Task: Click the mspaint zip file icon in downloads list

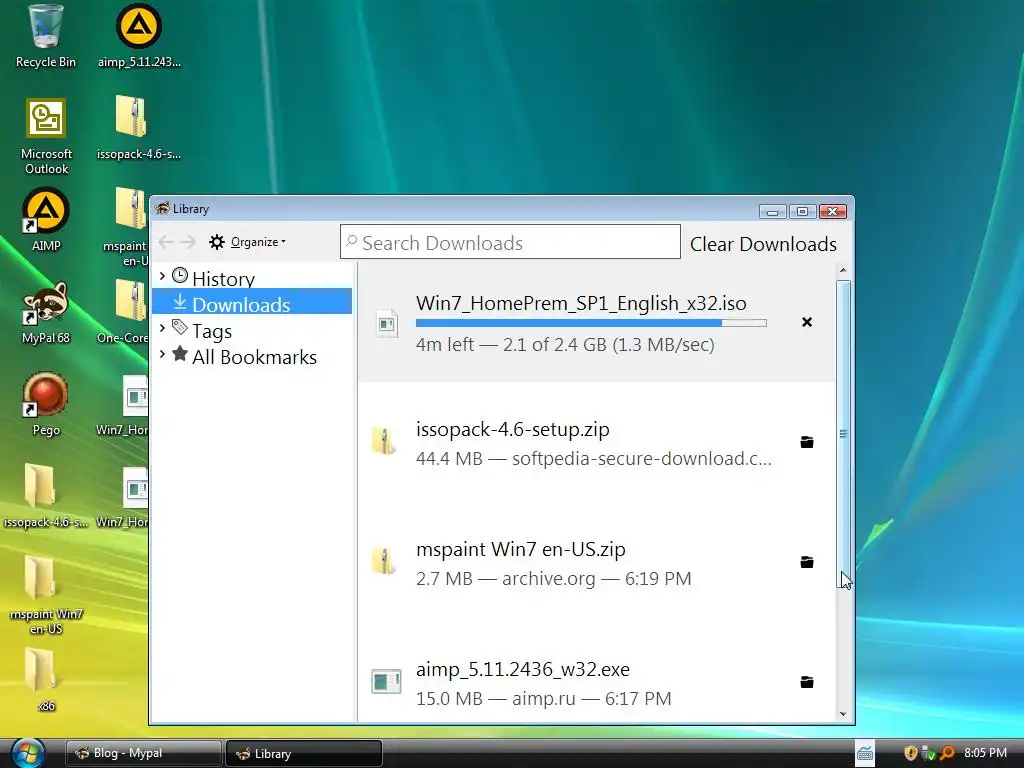Action: pyautogui.click(x=384, y=561)
